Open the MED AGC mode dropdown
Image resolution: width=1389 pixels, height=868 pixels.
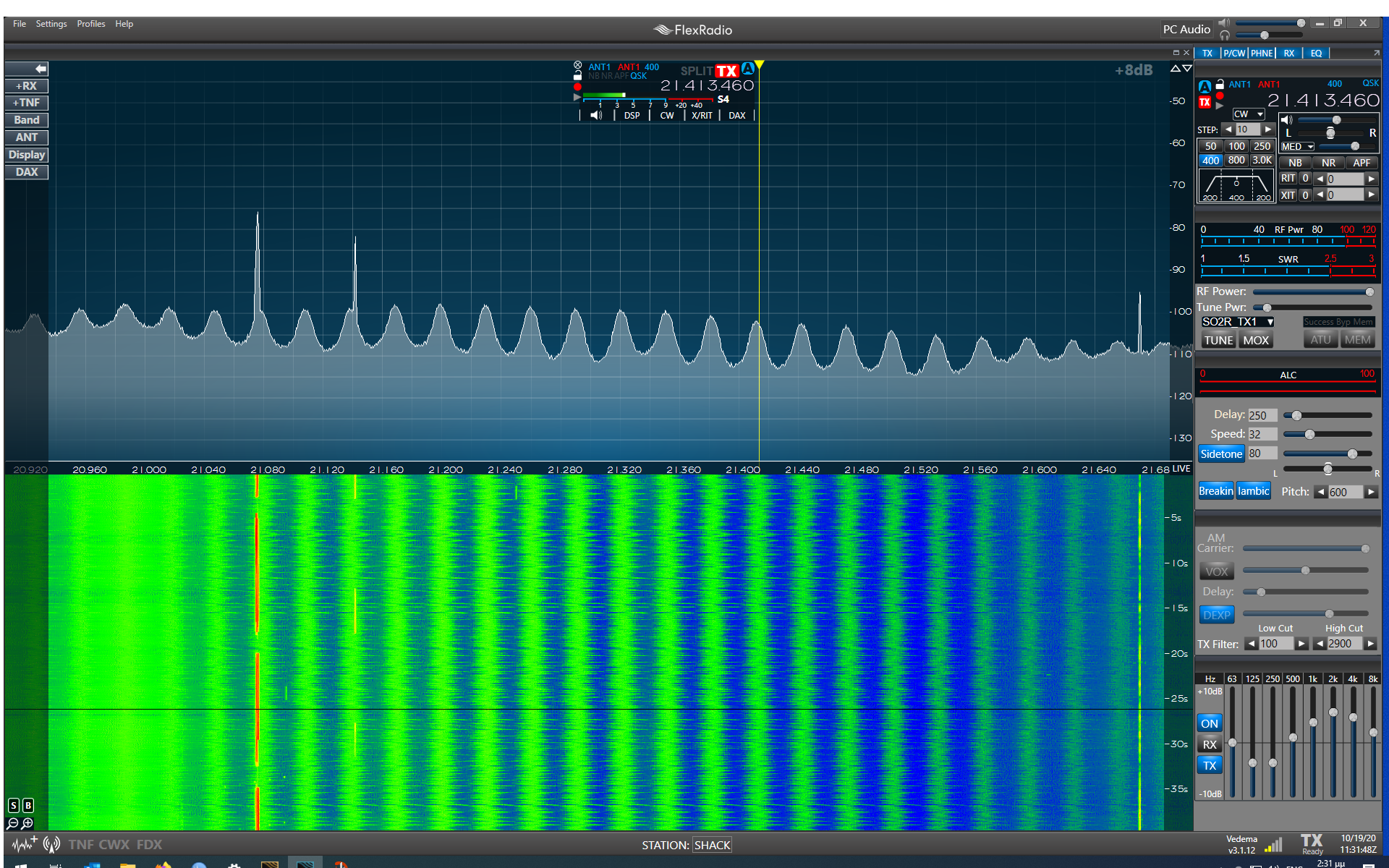[x=1297, y=147]
